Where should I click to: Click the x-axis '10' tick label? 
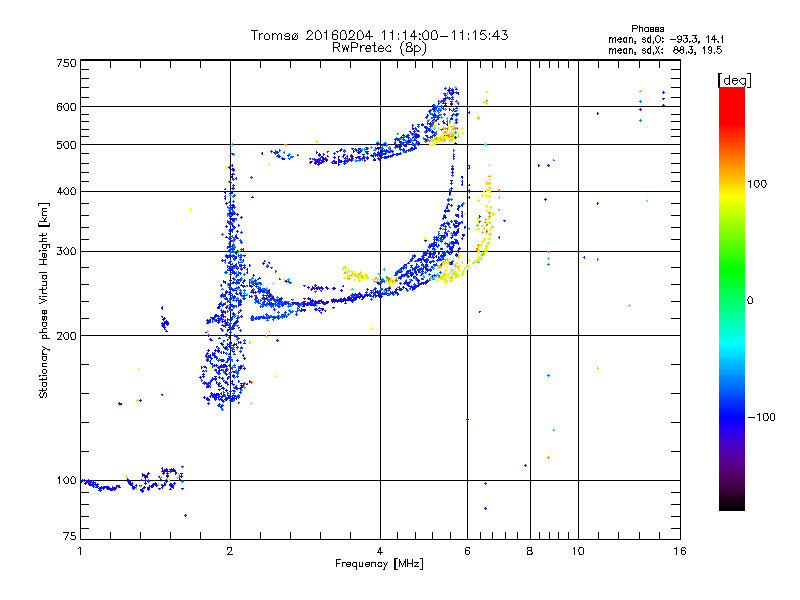click(578, 551)
